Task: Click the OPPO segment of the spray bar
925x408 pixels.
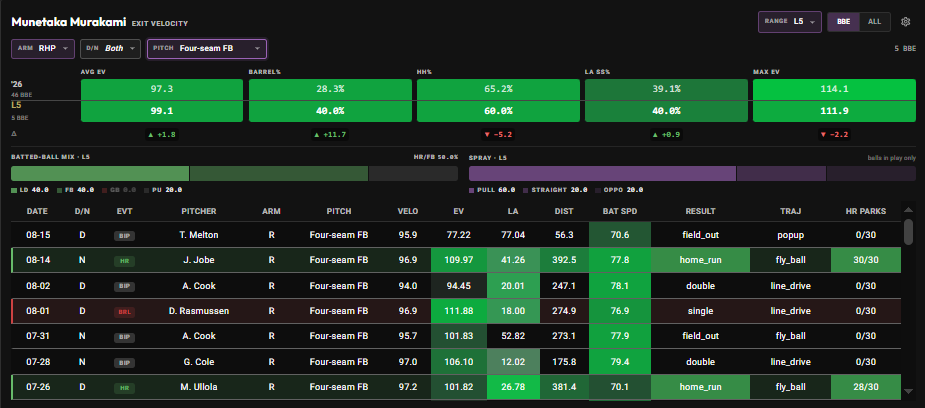Action: click(871, 173)
